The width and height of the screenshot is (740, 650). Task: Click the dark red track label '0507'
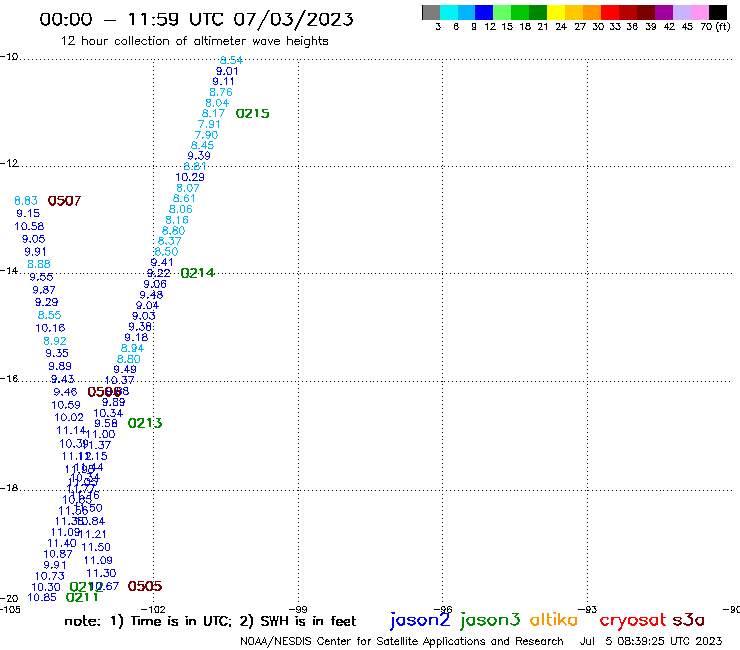click(x=64, y=201)
